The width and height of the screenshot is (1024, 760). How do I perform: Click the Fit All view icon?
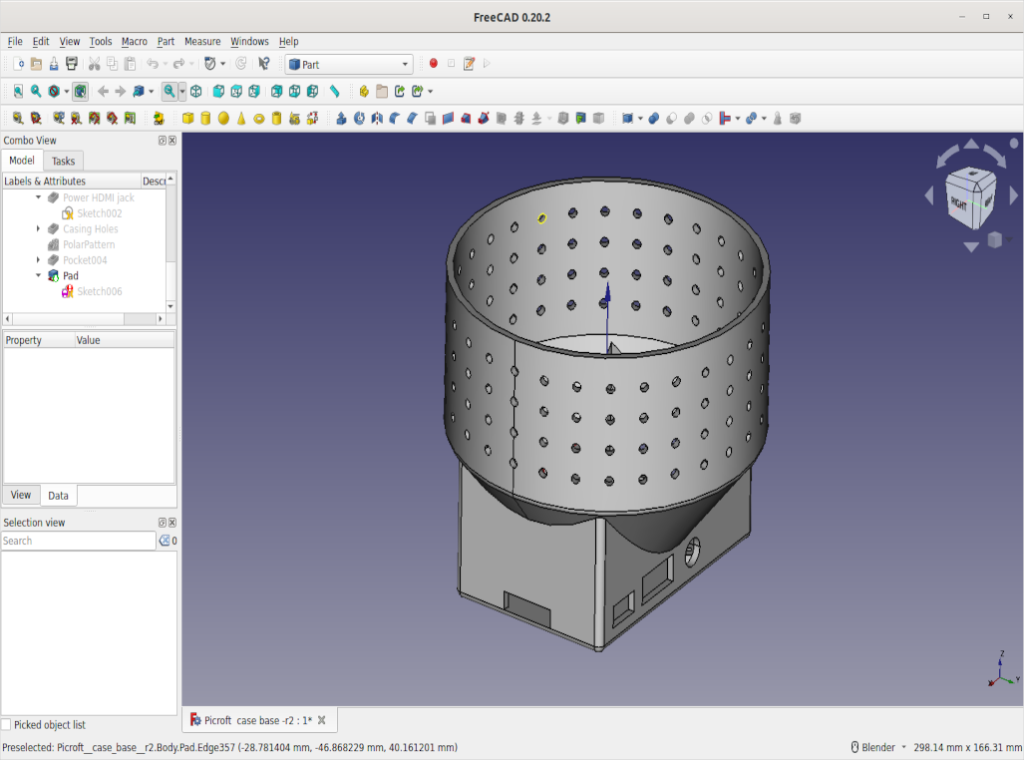pos(18,91)
